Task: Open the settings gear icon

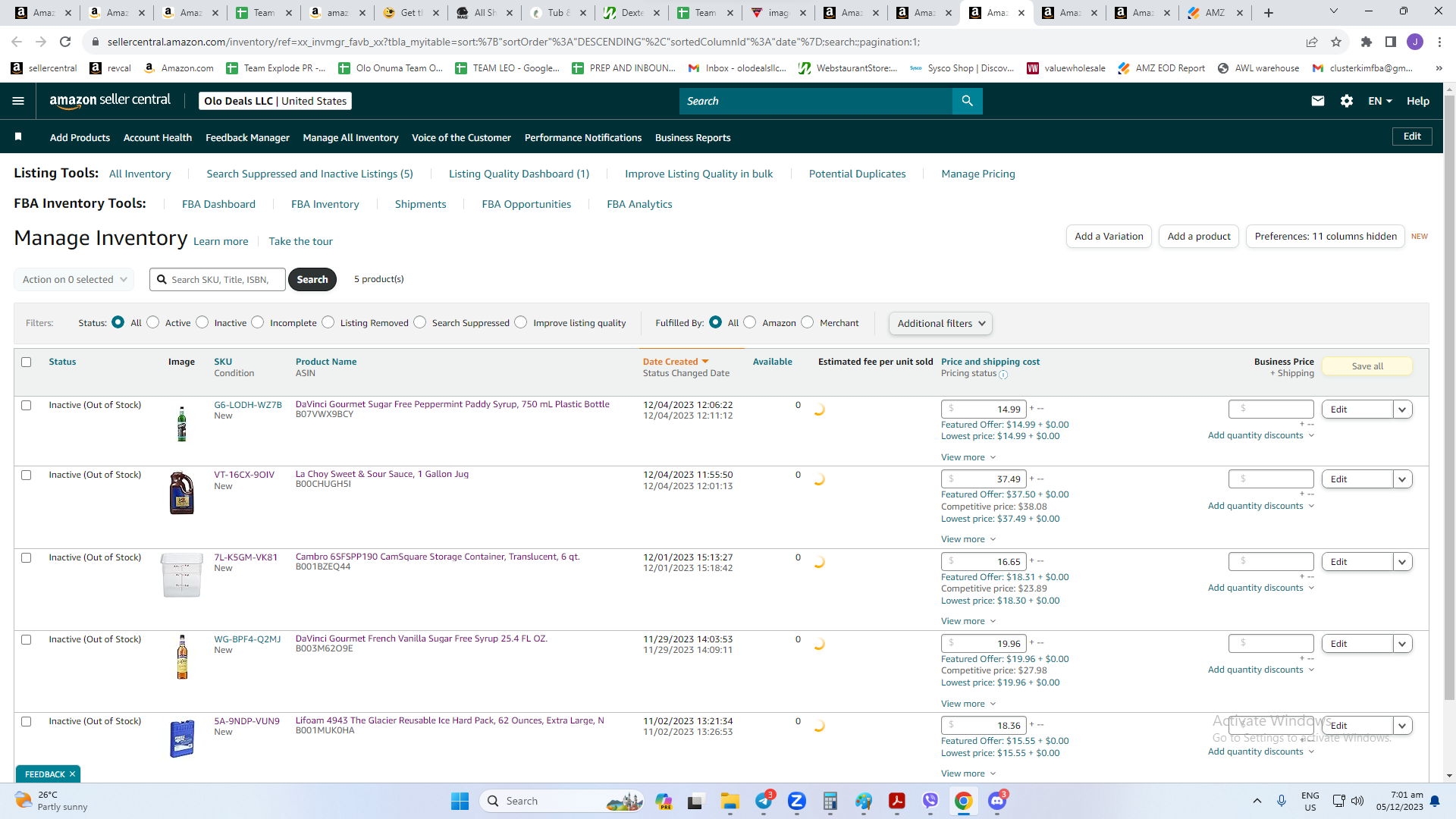Action: point(1347,101)
